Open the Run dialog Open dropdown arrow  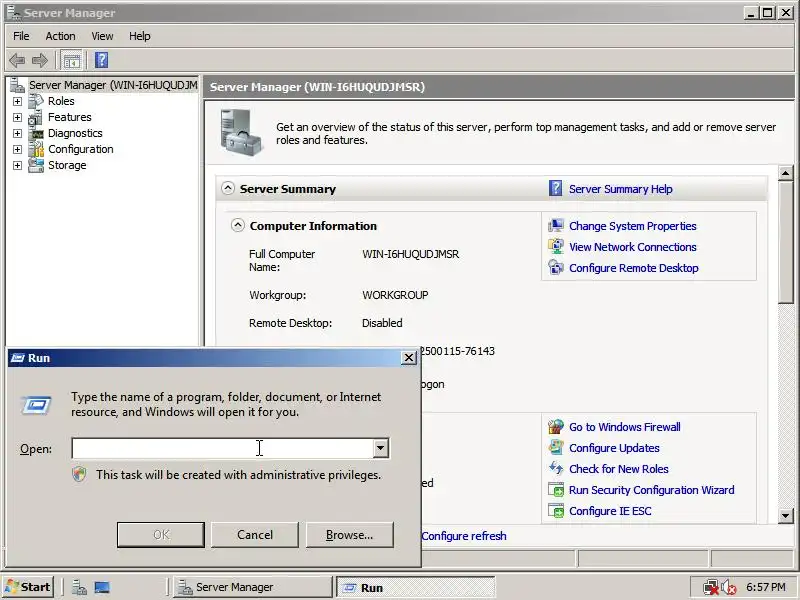380,448
